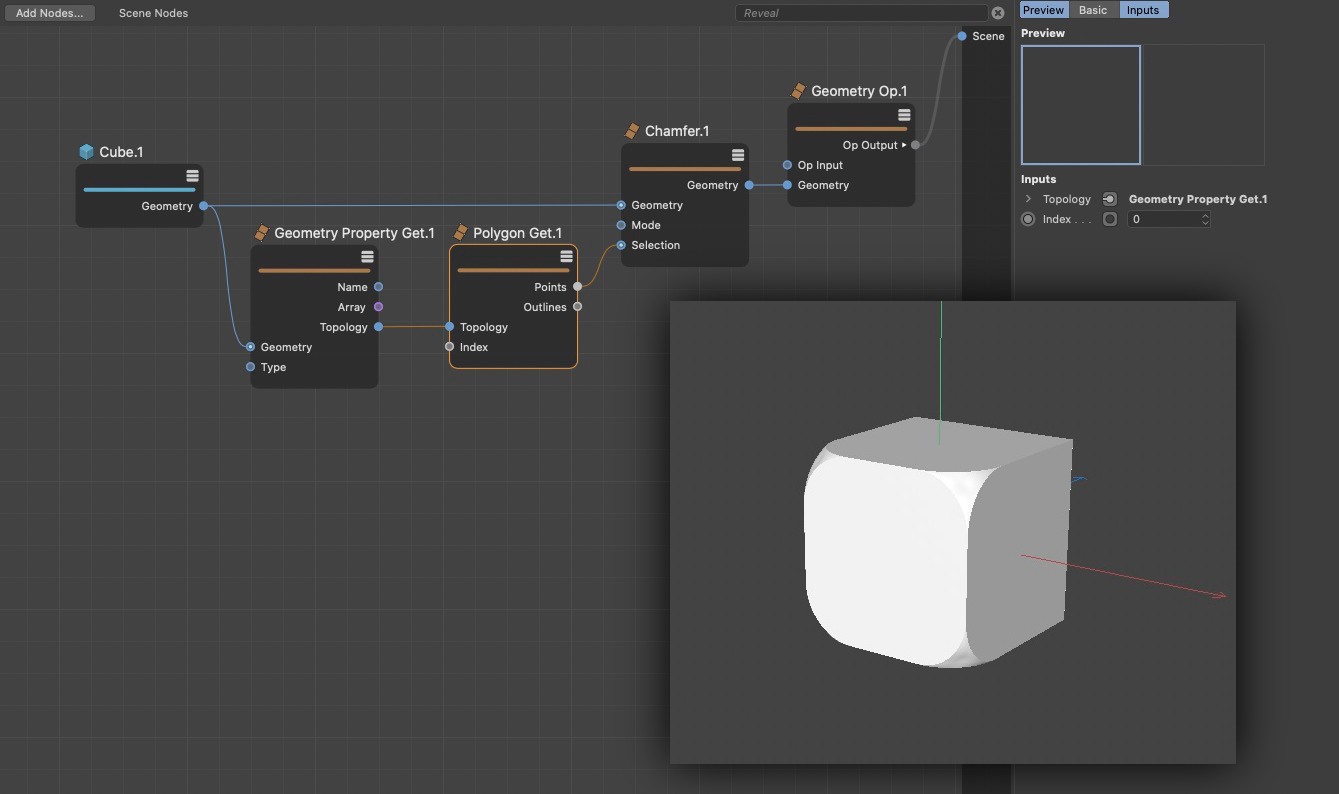Select the Geometry Property Get.1 node title

click(354, 233)
